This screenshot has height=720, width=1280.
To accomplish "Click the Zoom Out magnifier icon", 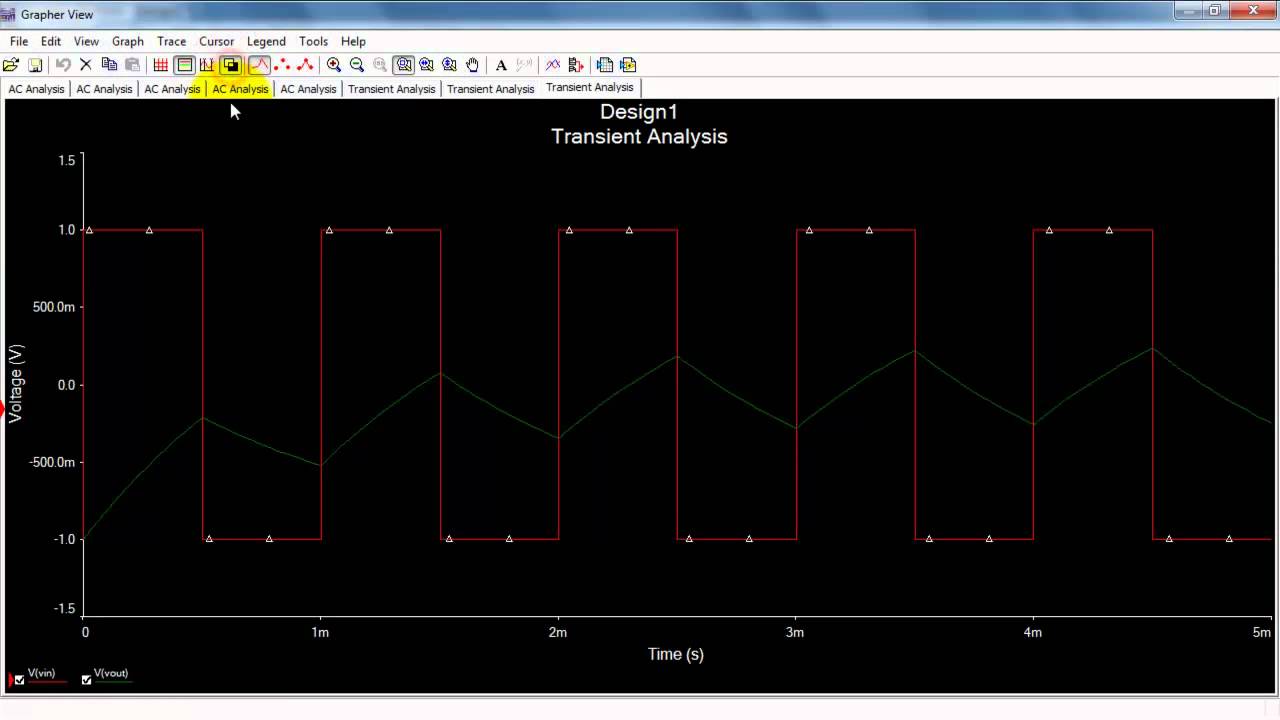I will click(357, 65).
